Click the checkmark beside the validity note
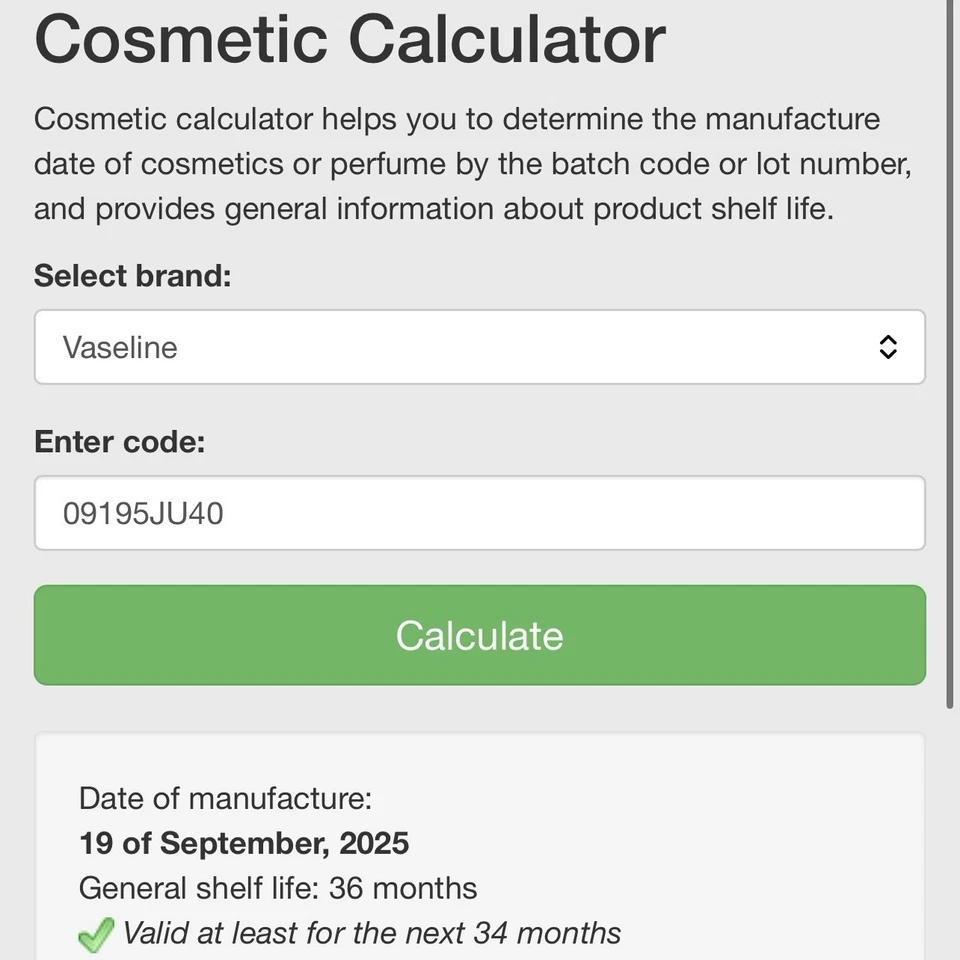Image resolution: width=960 pixels, height=960 pixels. (95, 932)
